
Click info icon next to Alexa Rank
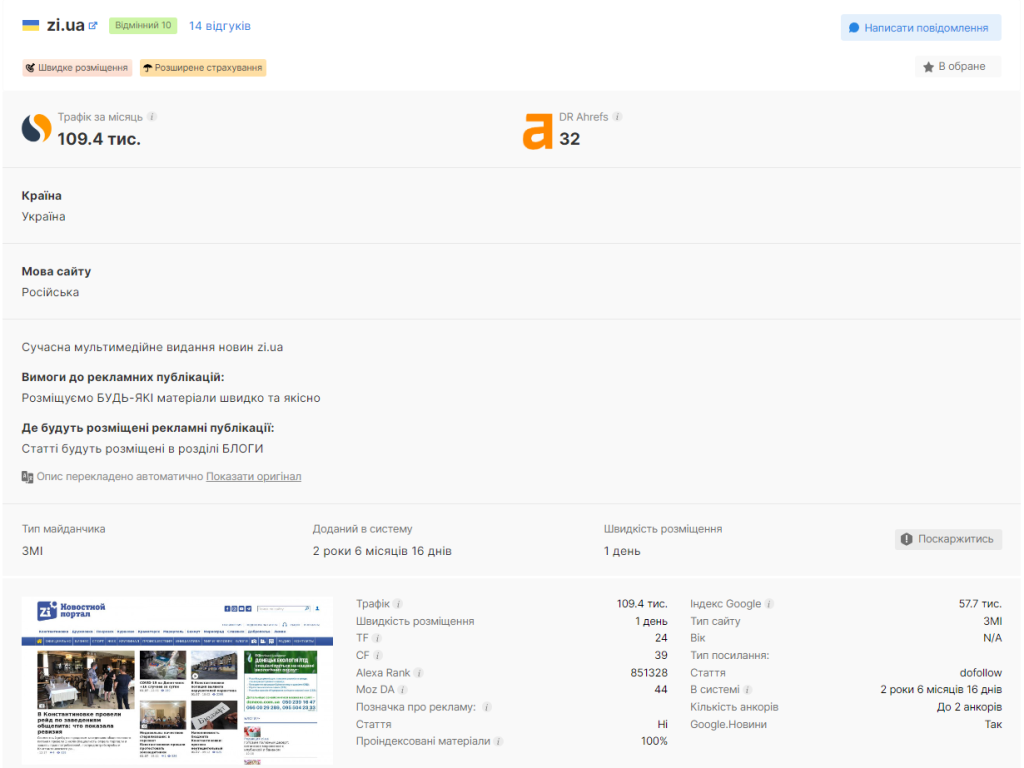click(x=418, y=673)
